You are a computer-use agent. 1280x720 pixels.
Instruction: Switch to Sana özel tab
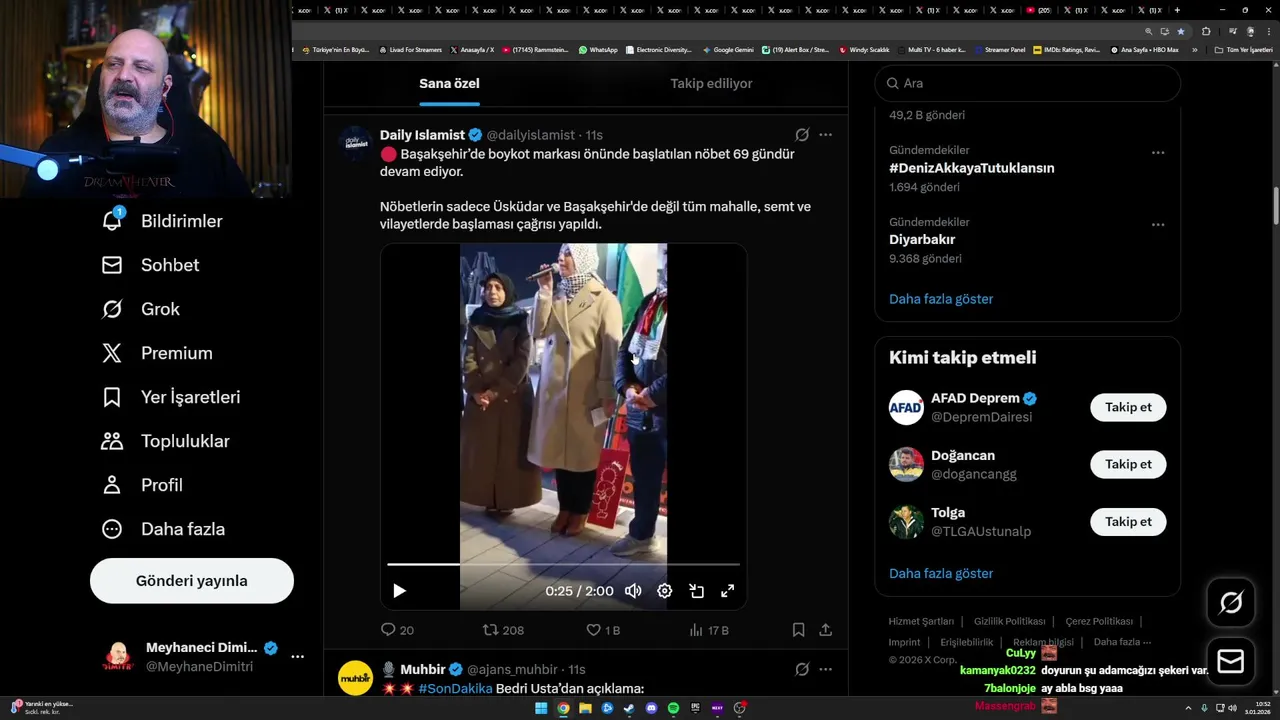(449, 84)
